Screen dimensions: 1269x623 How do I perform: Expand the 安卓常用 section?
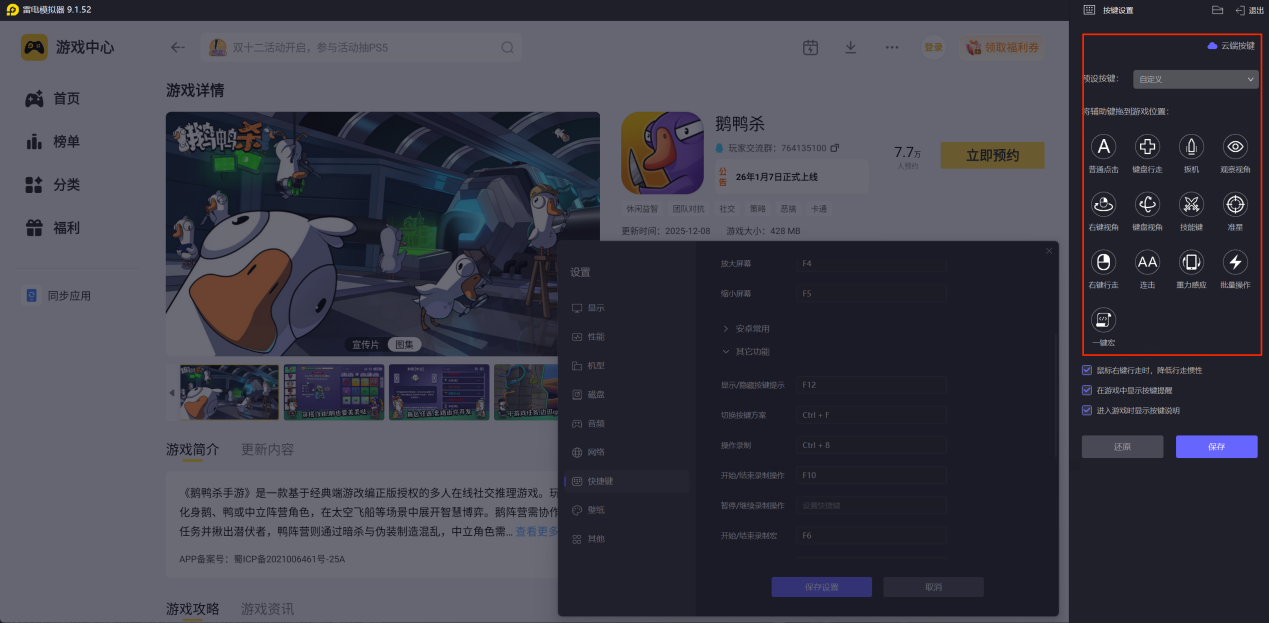pyautogui.click(x=746, y=328)
